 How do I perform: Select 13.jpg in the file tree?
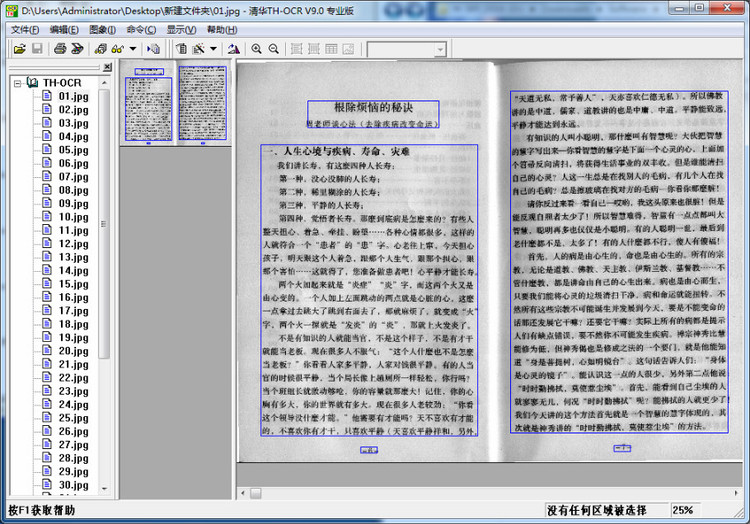74,257
